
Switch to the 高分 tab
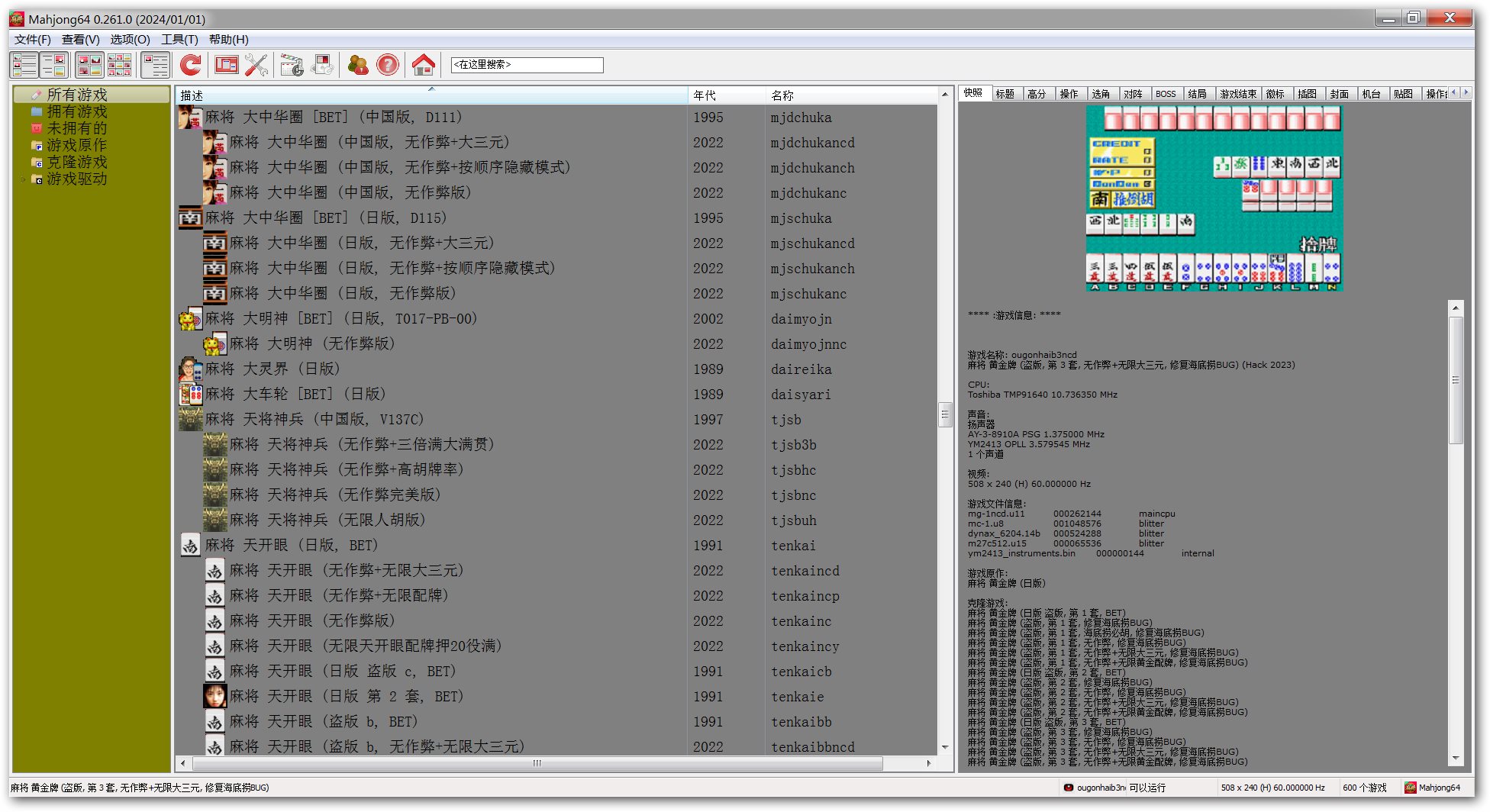(x=1037, y=94)
